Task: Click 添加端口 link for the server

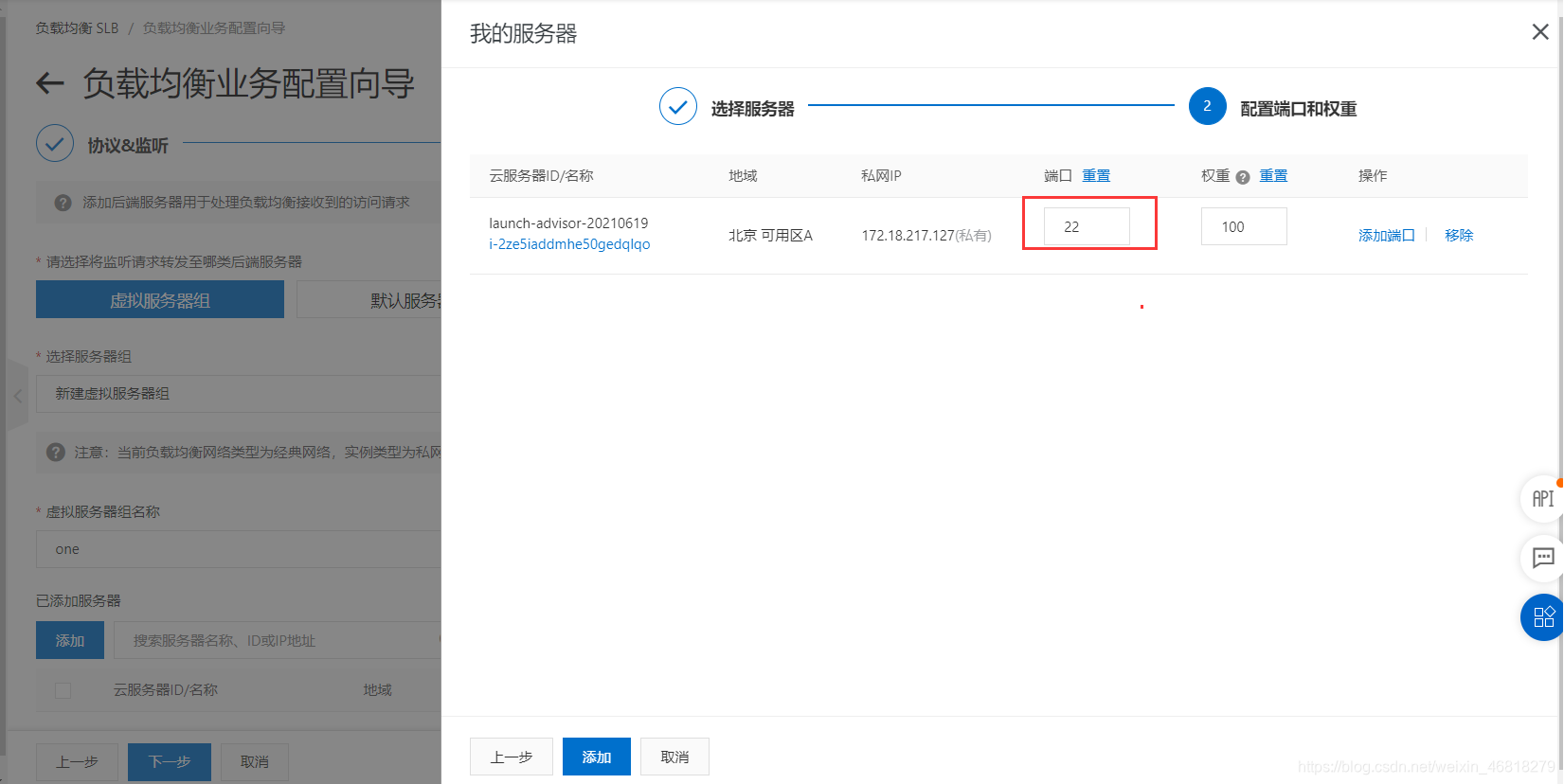Action: 1387,235
